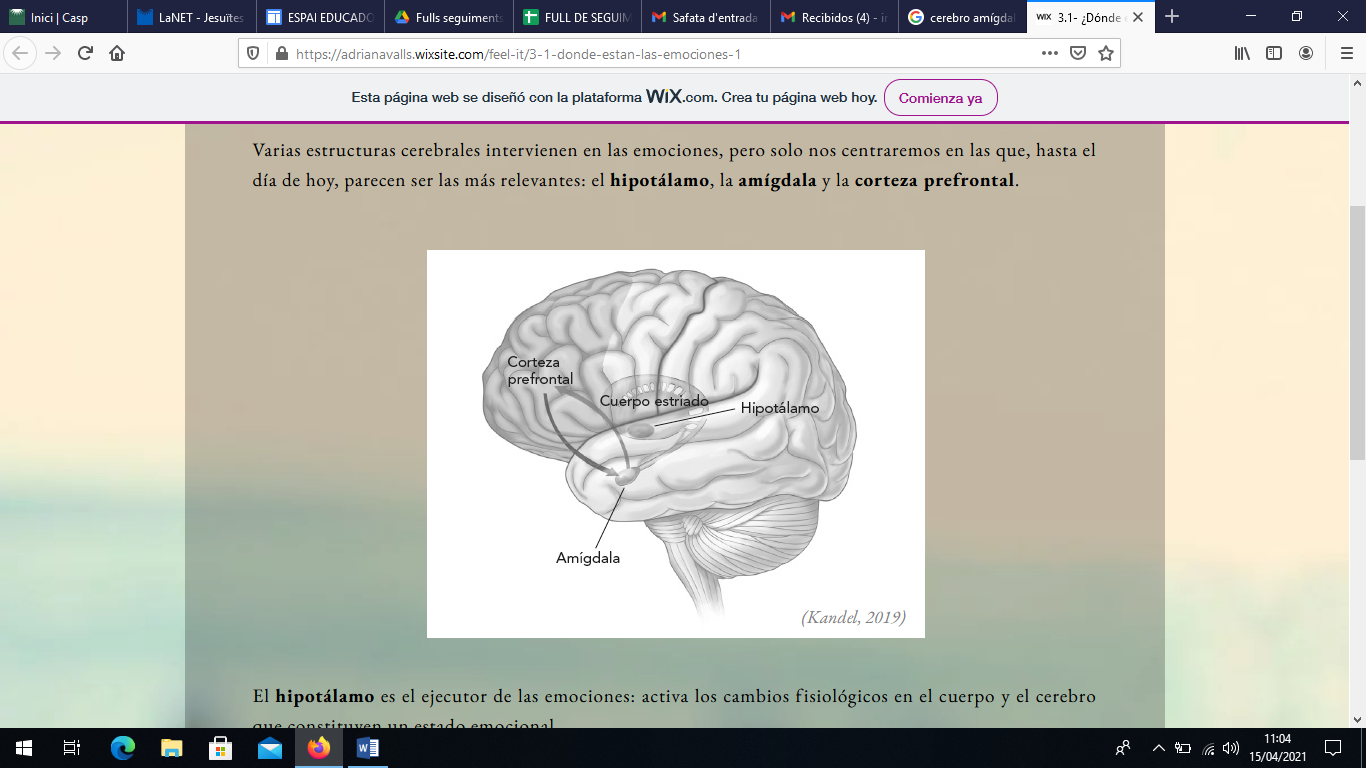The image size is (1366, 768).
Task: Click the bold words corteza prefrontal
Action: [x=935, y=182]
